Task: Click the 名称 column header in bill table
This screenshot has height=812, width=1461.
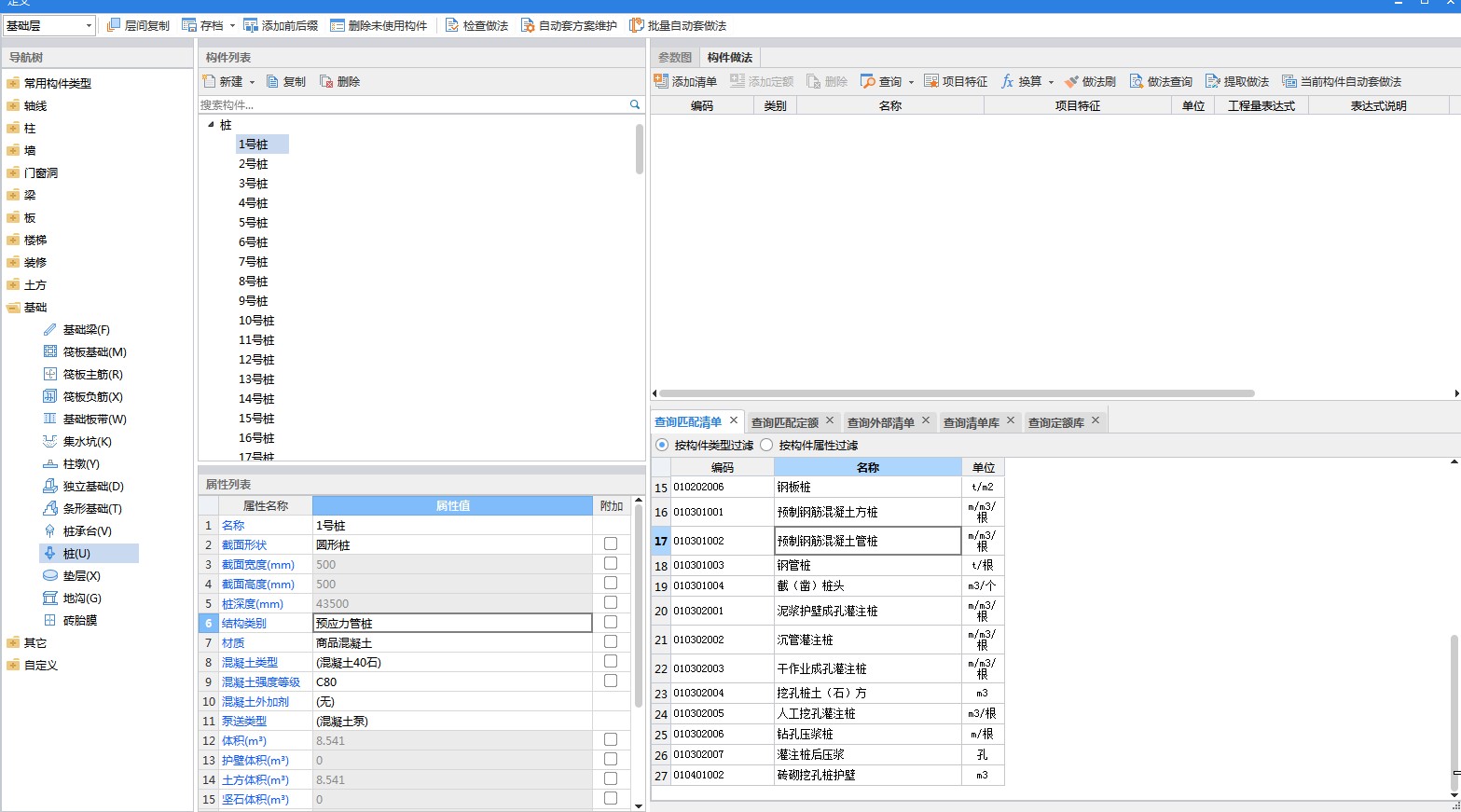Action: pos(868,467)
